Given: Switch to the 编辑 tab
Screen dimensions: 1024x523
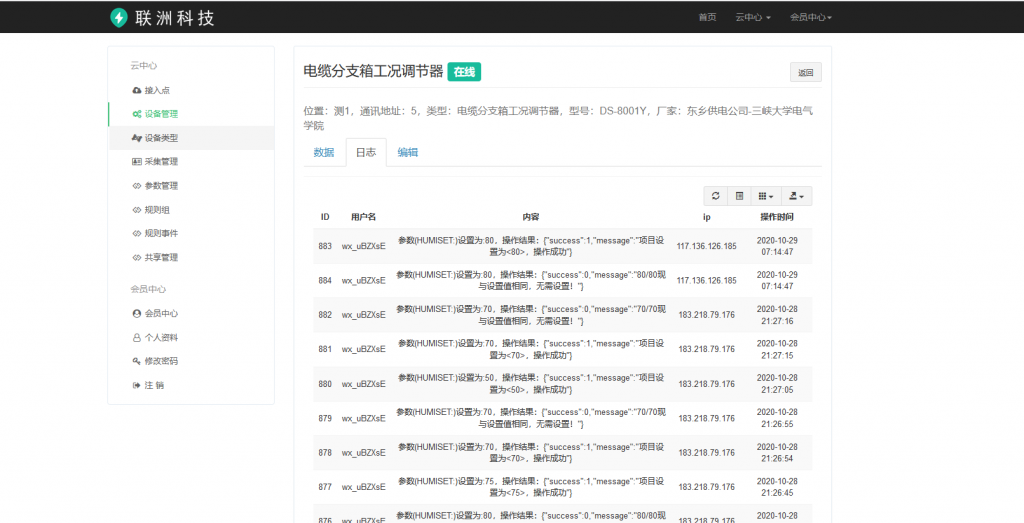Looking at the screenshot, I should [x=408, y=152].
